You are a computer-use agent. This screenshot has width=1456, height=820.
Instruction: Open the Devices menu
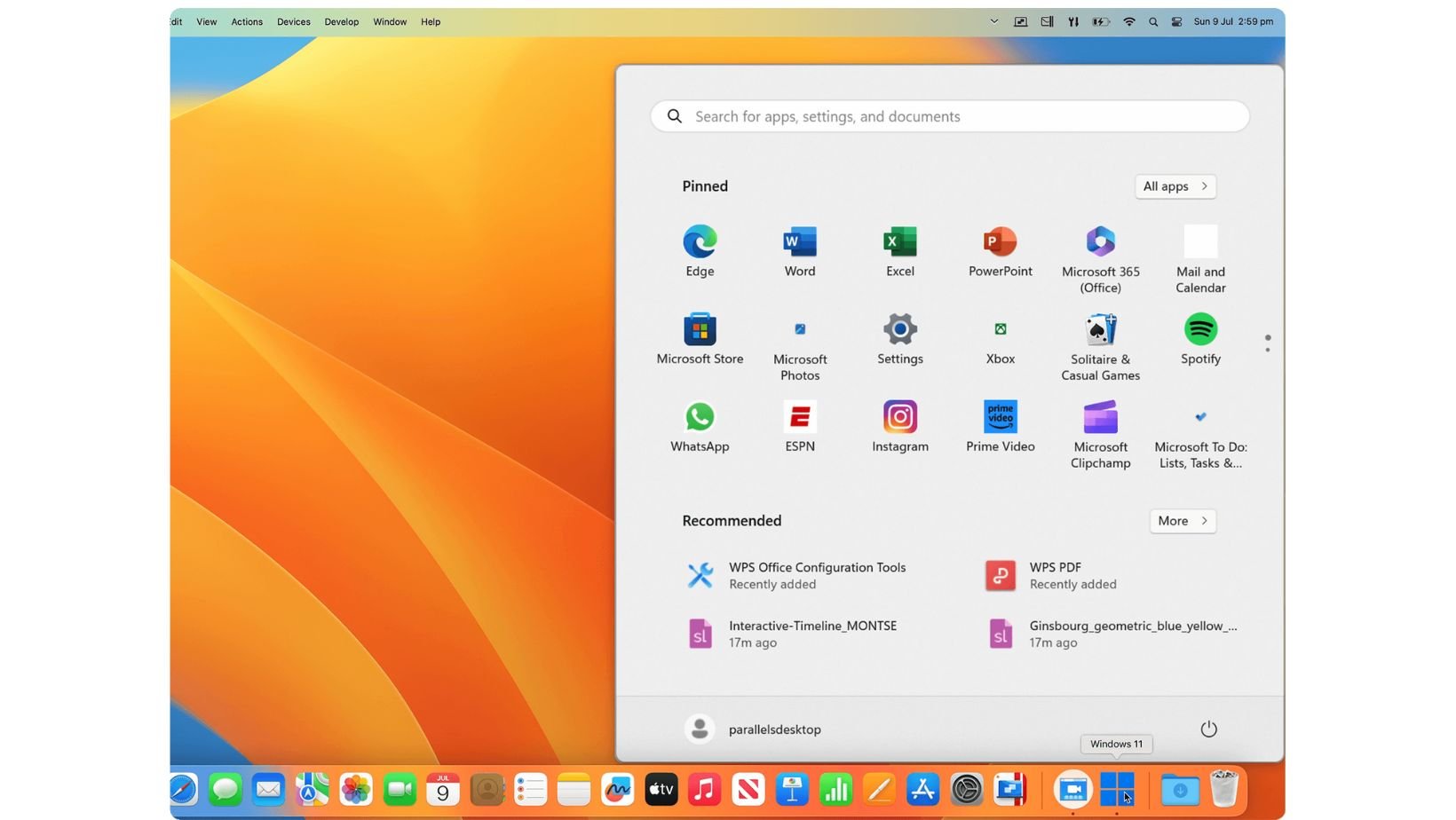click(293, 22)
